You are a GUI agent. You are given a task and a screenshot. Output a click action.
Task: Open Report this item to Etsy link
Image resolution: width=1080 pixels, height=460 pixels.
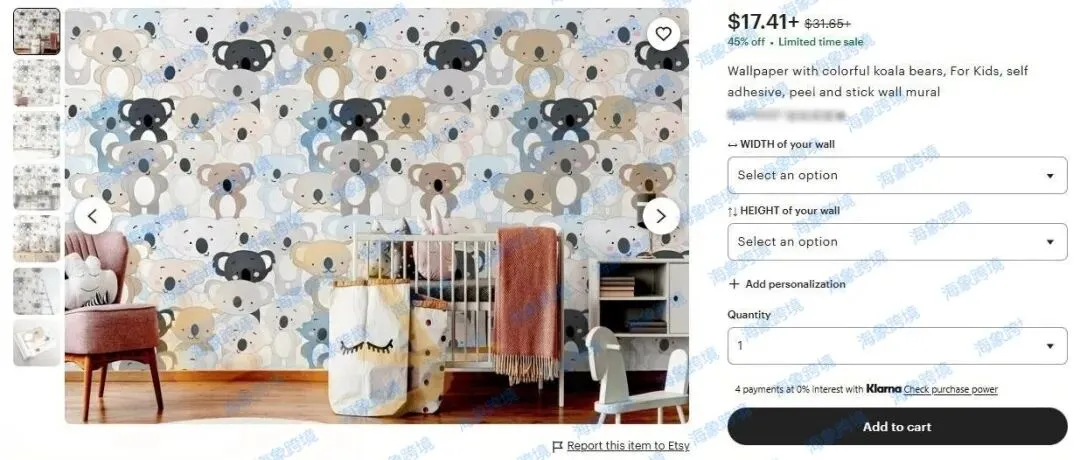click(627, 446)
